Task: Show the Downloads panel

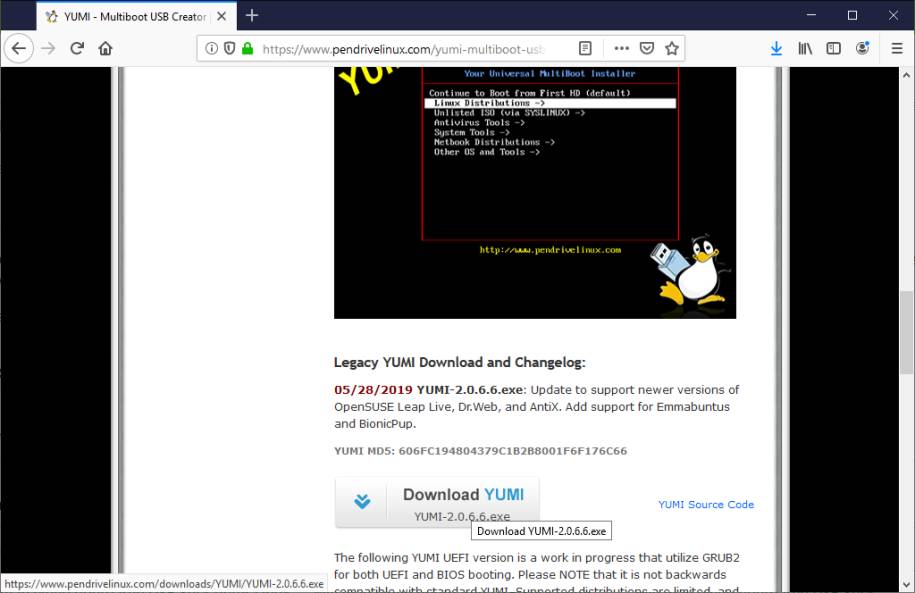Action: 776,48
